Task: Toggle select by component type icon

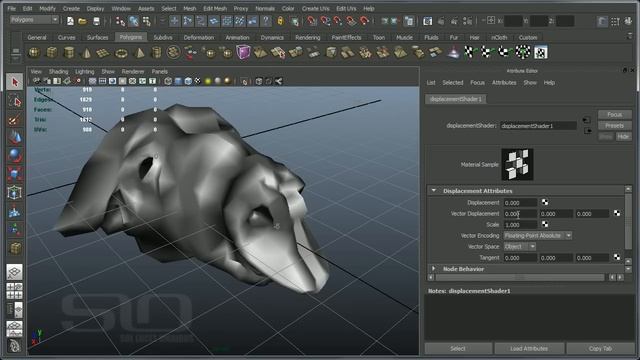Action: tap(147, 21)
